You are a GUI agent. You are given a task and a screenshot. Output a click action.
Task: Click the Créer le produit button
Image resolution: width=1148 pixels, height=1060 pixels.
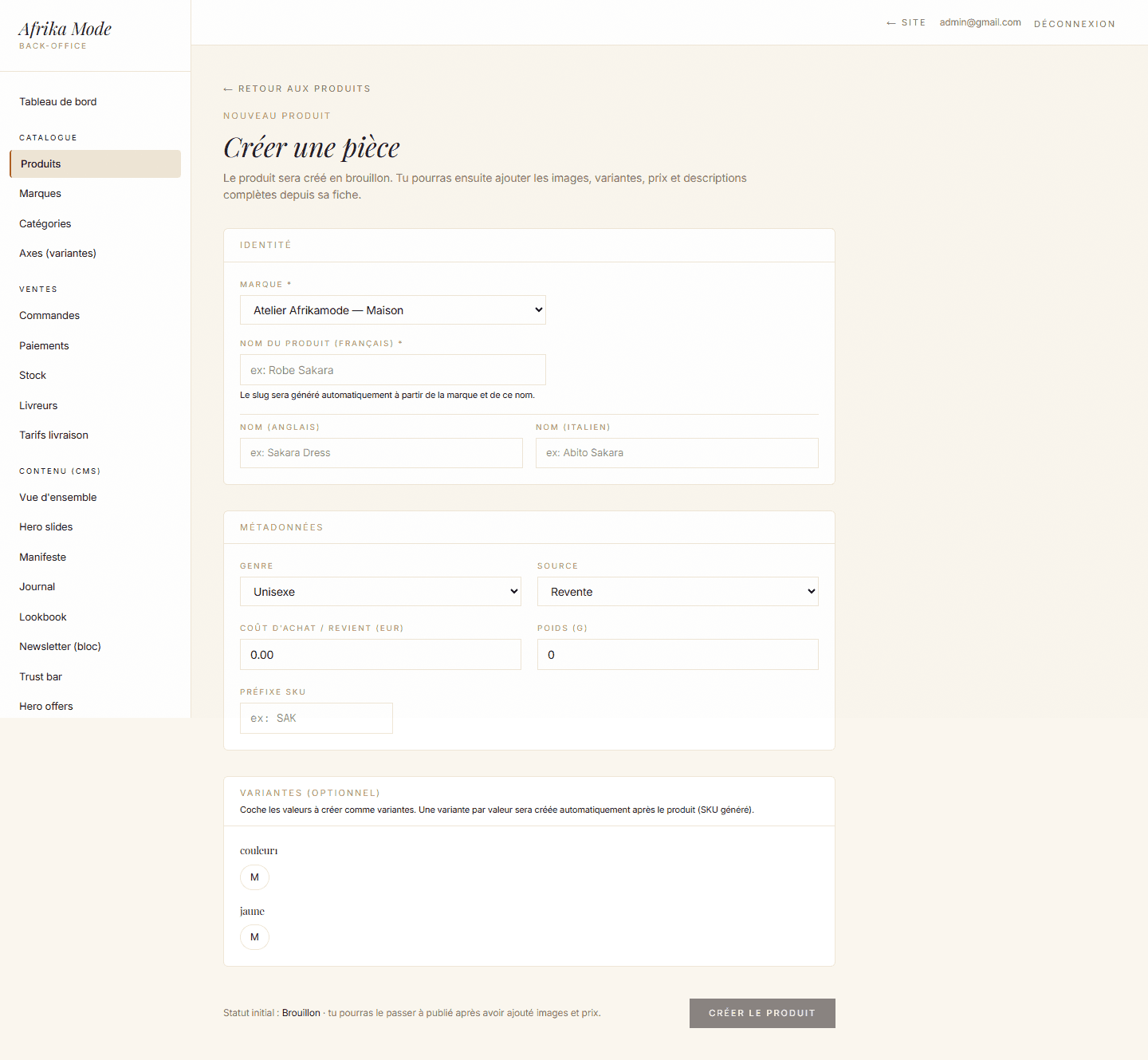pos(762,1013)
